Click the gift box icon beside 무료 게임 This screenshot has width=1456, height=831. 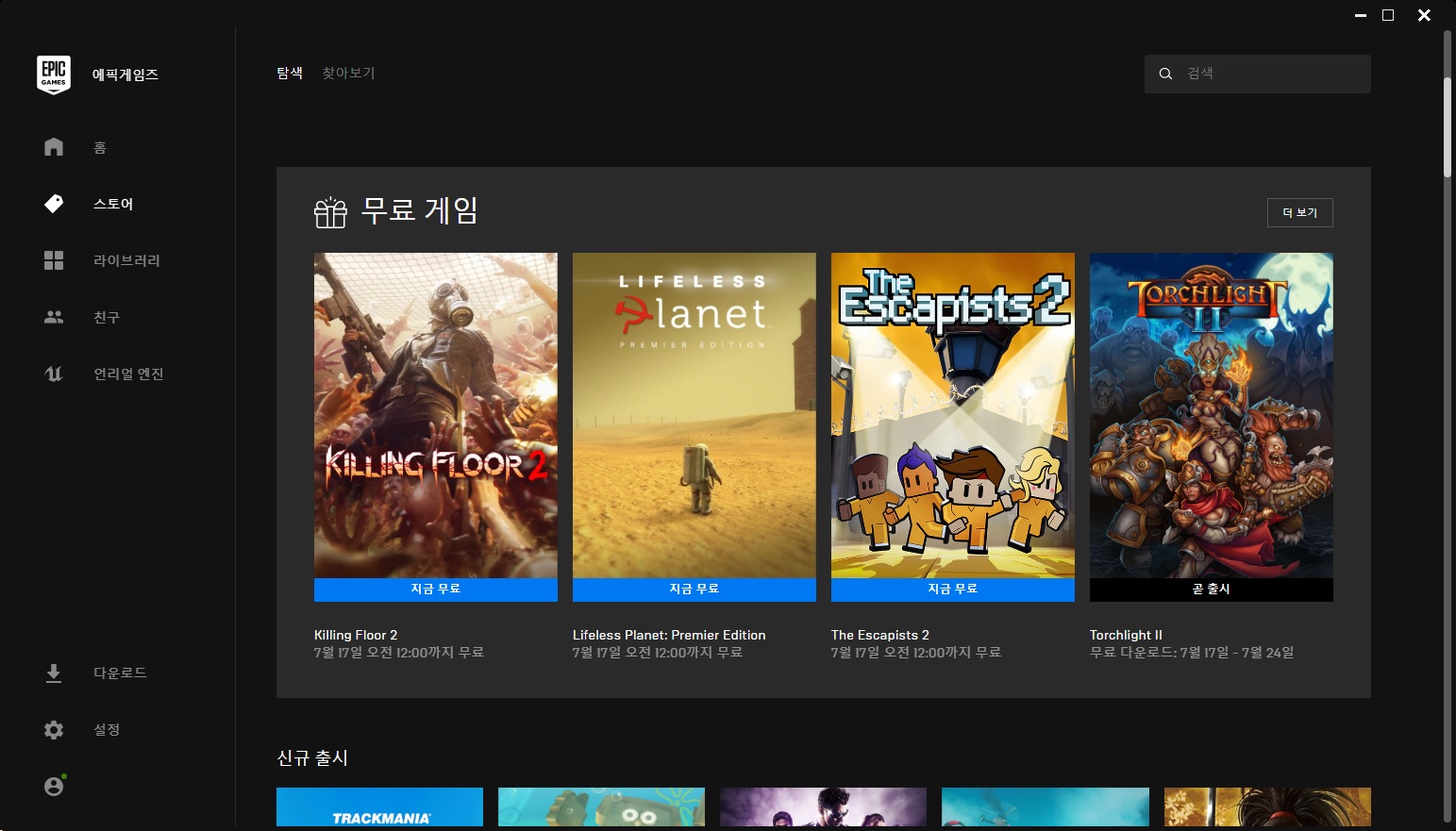coord(330,212)
